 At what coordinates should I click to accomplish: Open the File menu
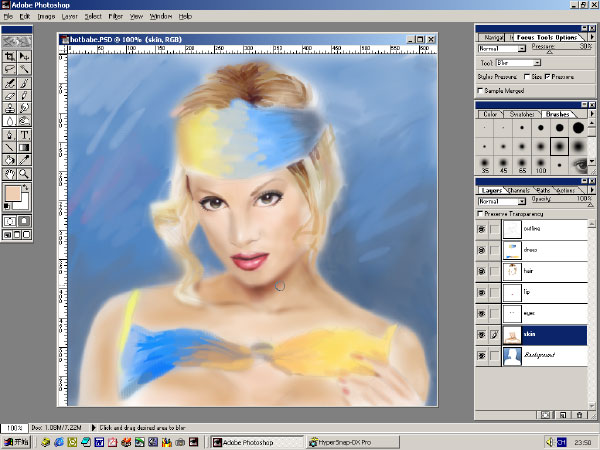coord(8,16)
